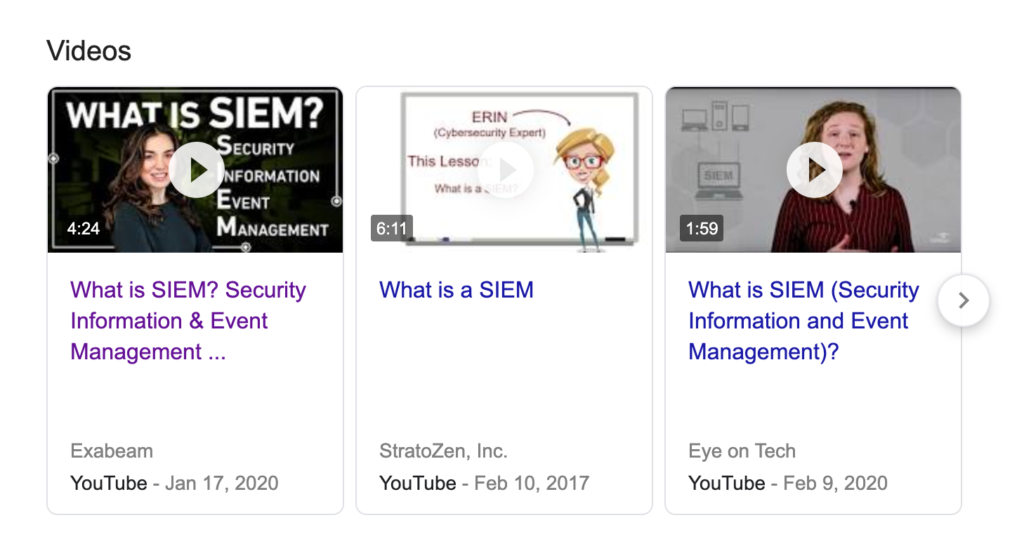Click YouTube source dated Feb 9, 2020
Viewport: 1024px width, 539px height.
(x=788, y=483)
